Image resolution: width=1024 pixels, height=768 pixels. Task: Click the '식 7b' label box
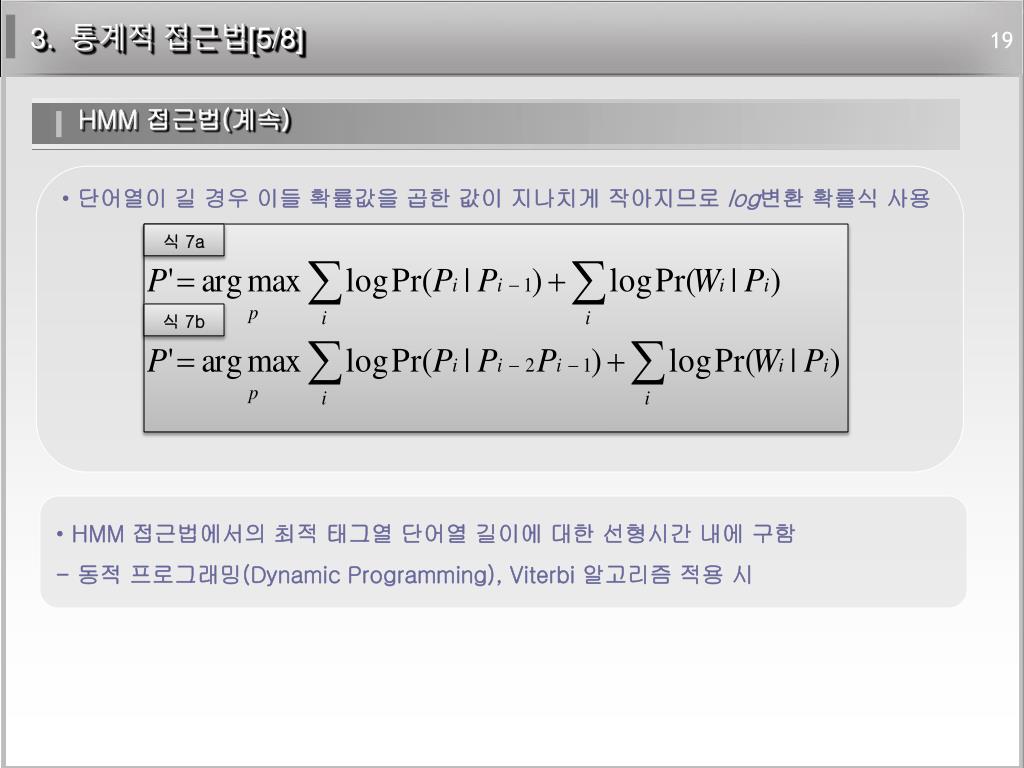[184, 321]
